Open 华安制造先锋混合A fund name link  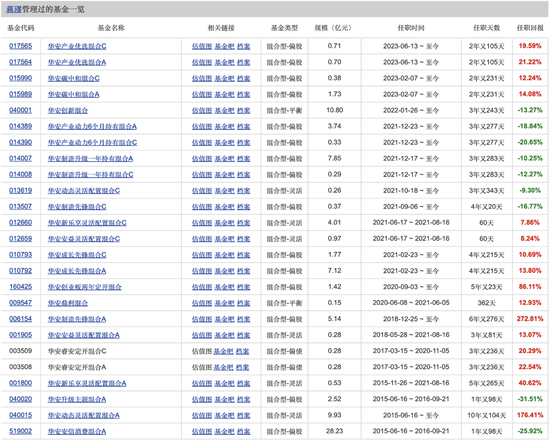coord(77,319)
